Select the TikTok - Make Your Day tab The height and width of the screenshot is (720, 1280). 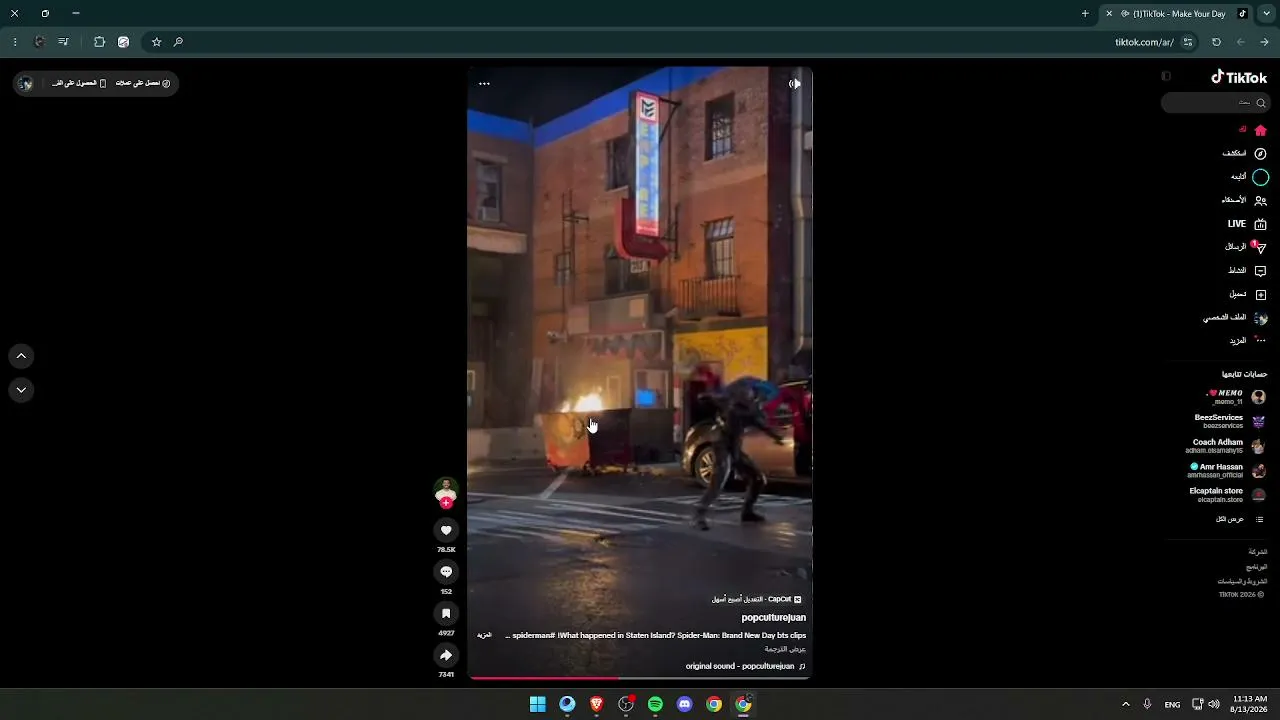point(1176,14)
